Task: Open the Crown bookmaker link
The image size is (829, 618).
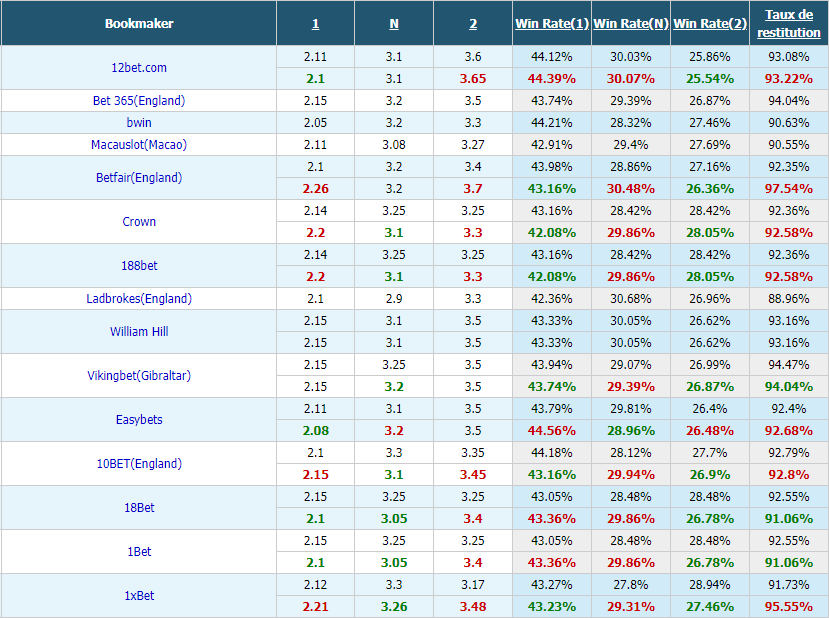Action: (x=139, y=222)
